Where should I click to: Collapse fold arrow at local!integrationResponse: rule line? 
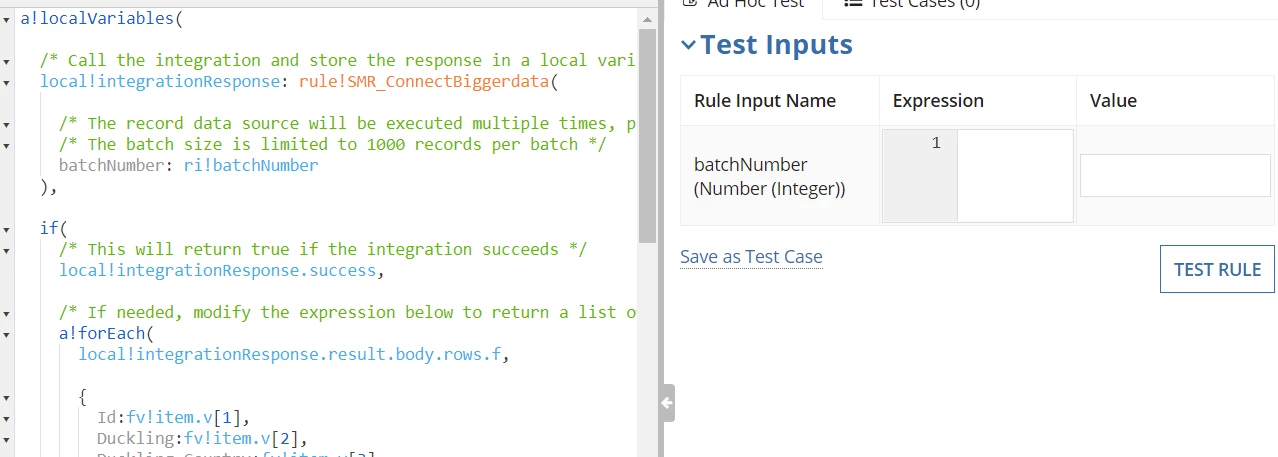[7, 82]
